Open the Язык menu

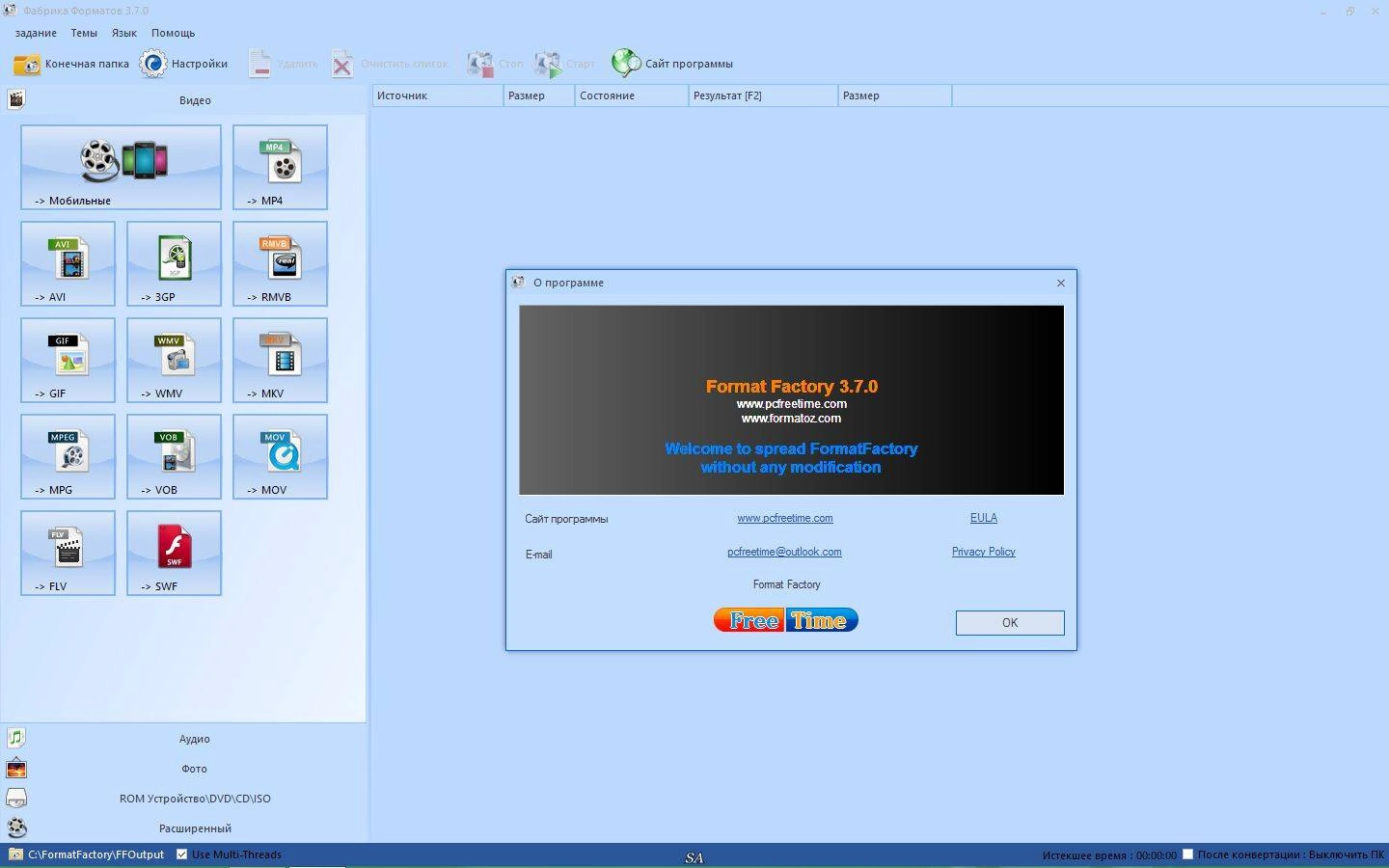[x=124, y=33]
